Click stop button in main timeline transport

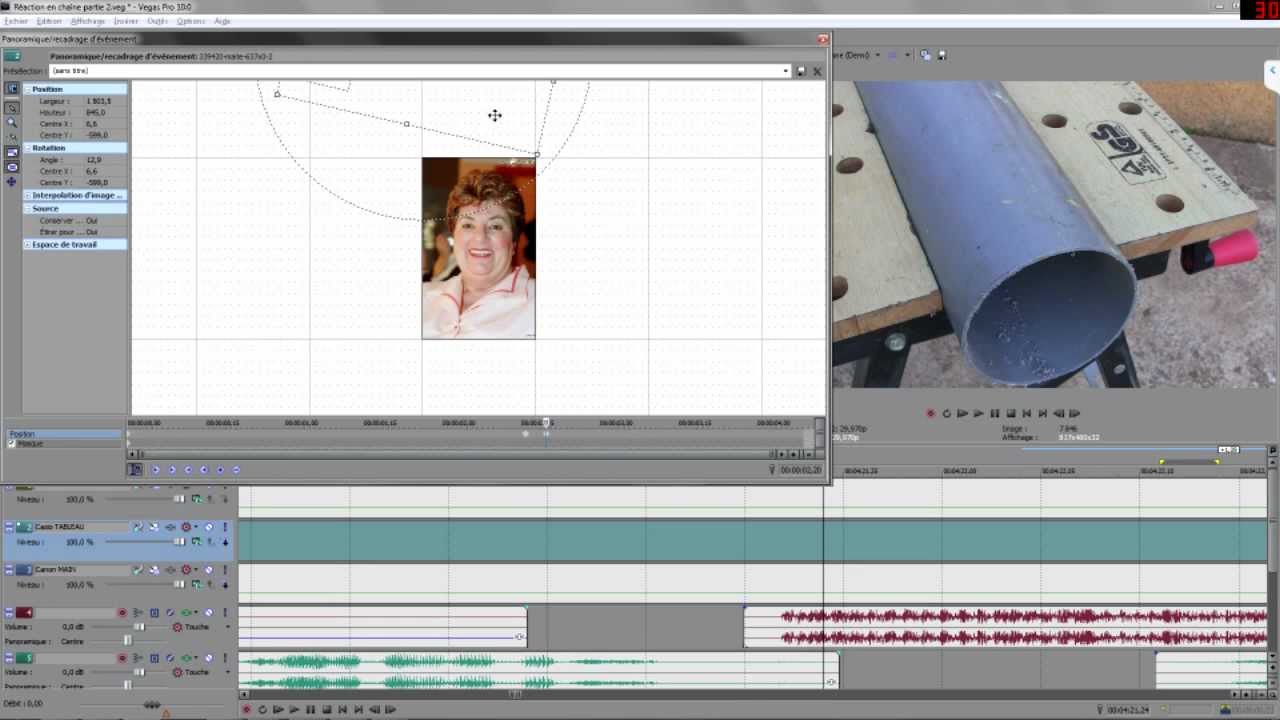pyautogui.click(x=326, y=710)
